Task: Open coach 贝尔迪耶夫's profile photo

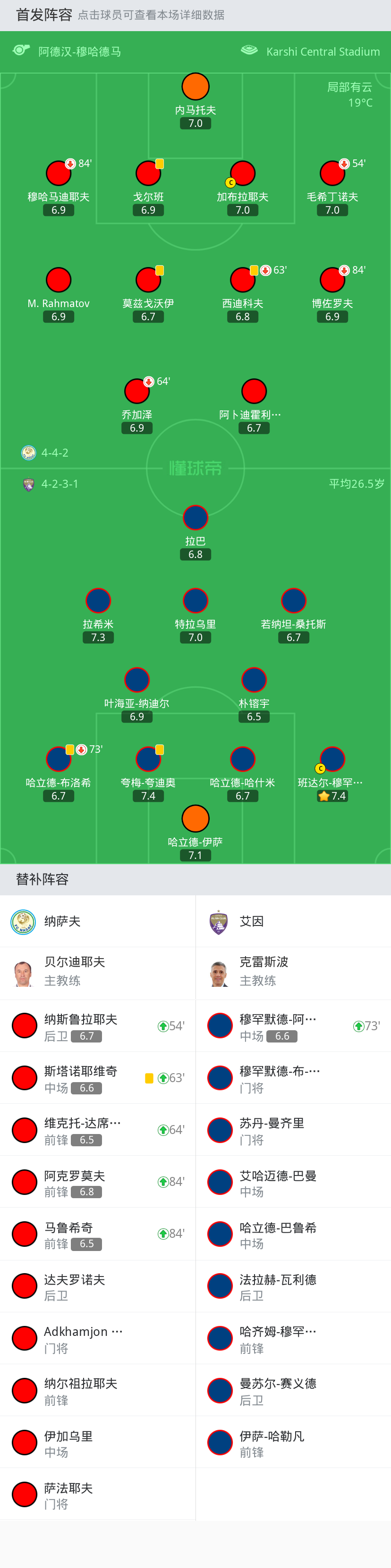Action: (23, 973)
